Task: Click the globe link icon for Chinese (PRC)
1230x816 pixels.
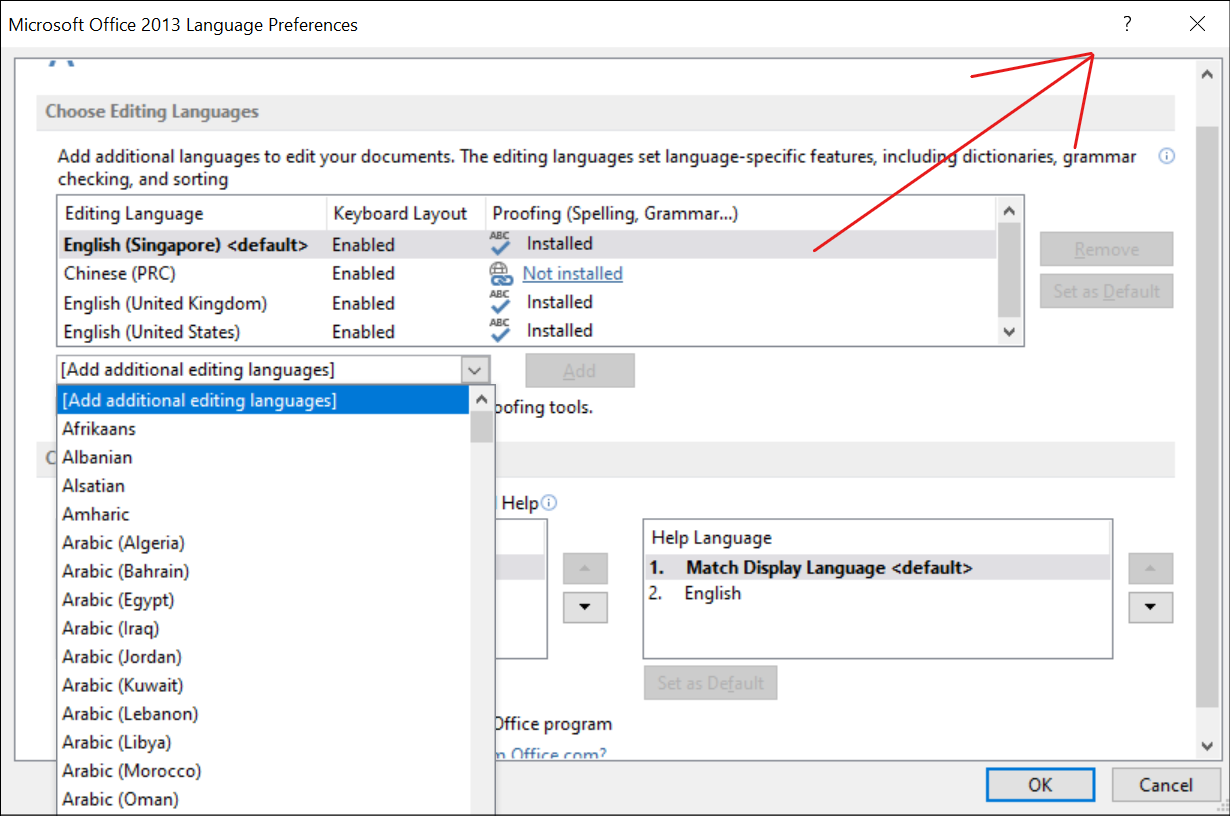Action: click(500, 273)
